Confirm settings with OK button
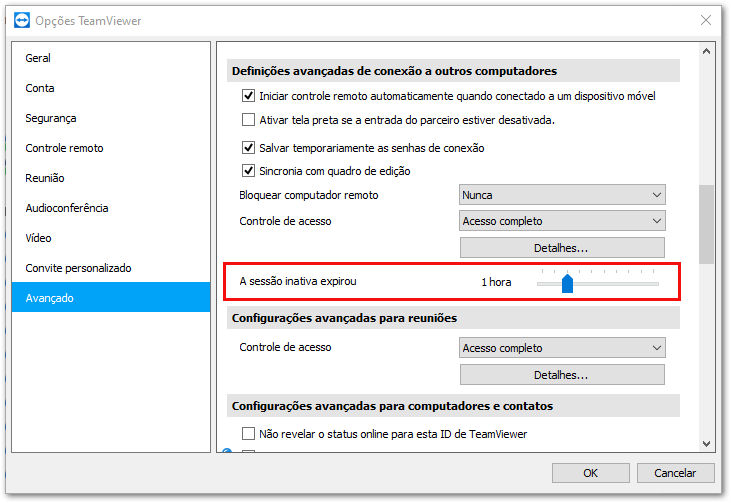Screen dimensions: 731x503 pyautogui.click(x=591, y=473)
